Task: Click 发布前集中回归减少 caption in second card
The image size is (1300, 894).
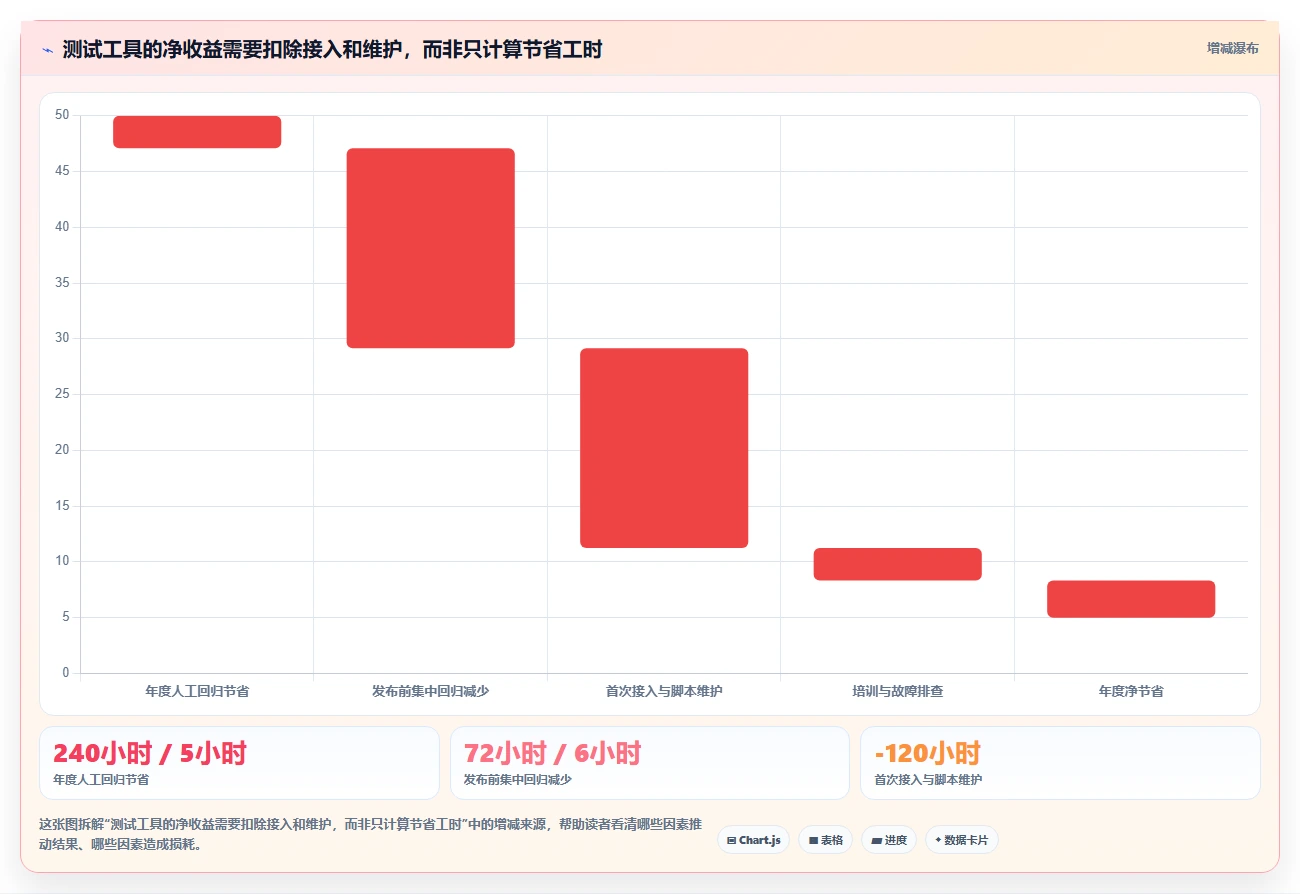Action: point(518,780)
